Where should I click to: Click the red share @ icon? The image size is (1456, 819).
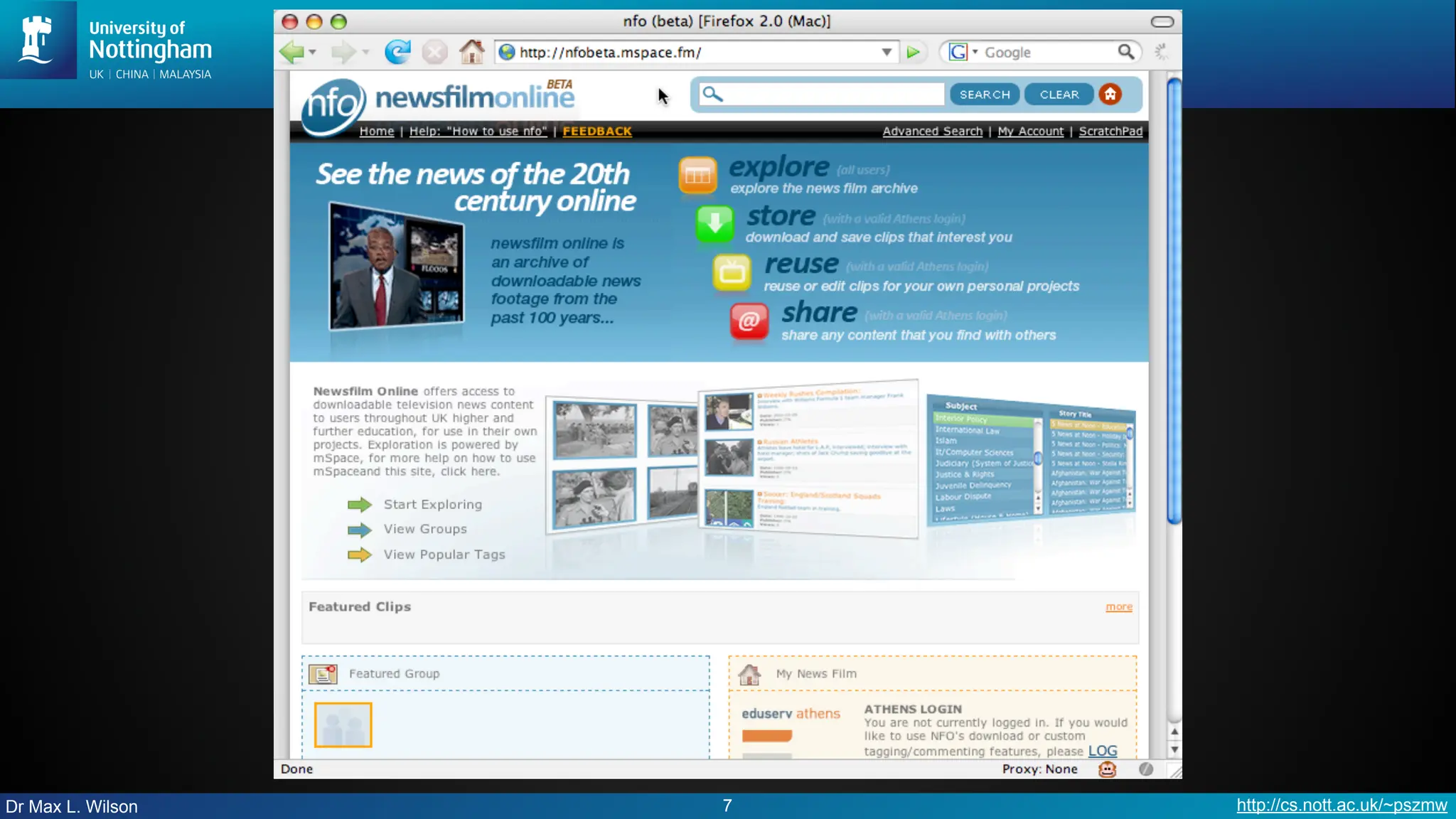[749, 321]
